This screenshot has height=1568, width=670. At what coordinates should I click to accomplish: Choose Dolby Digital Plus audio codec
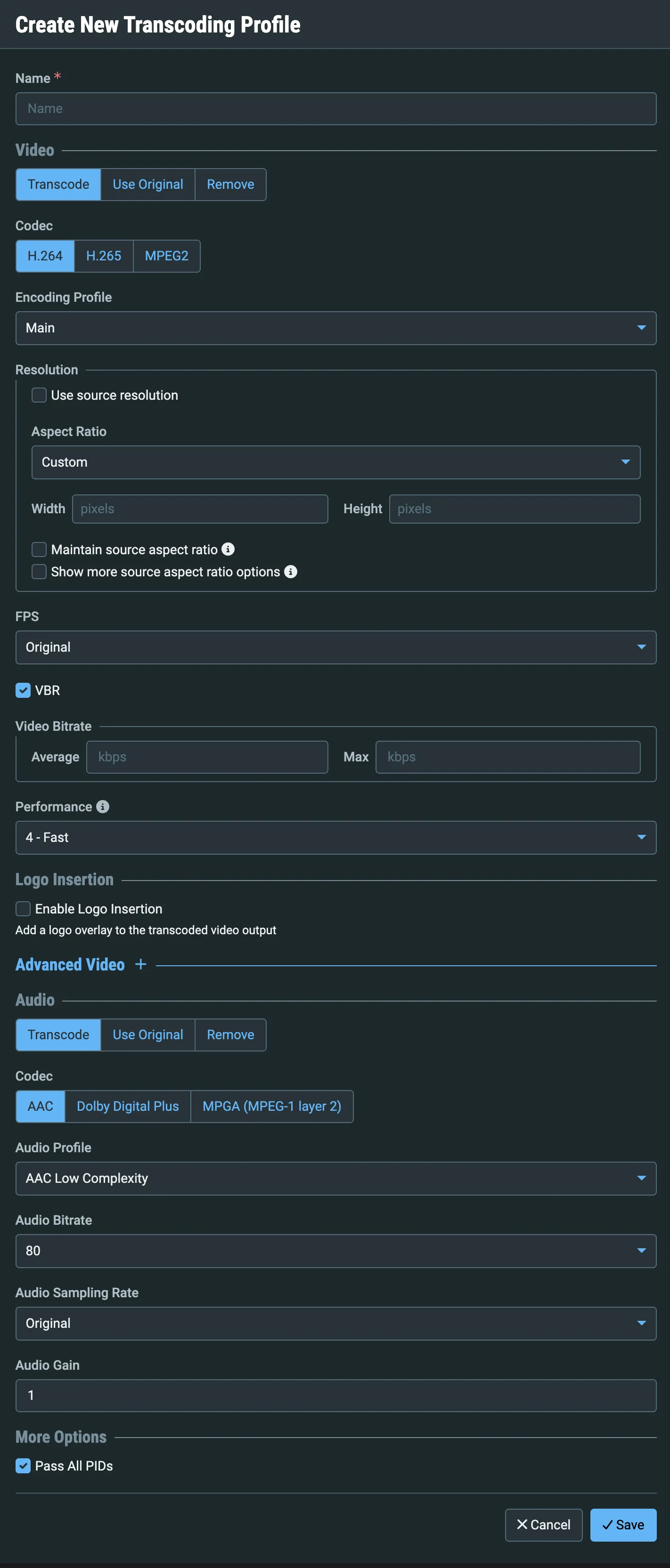[x=128, y=1106]
